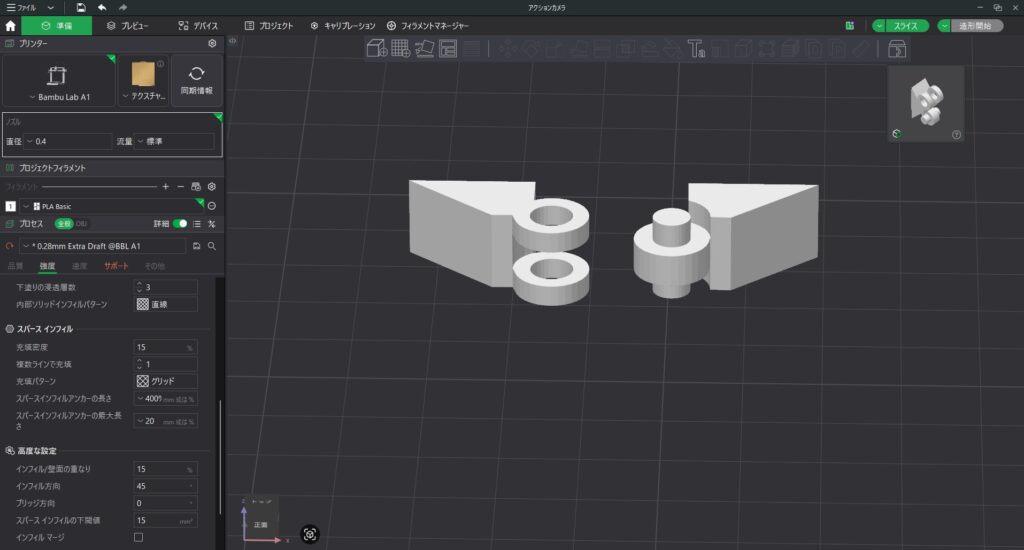Open the nozzle diameter 0.4 dropdown

(68, 141)
